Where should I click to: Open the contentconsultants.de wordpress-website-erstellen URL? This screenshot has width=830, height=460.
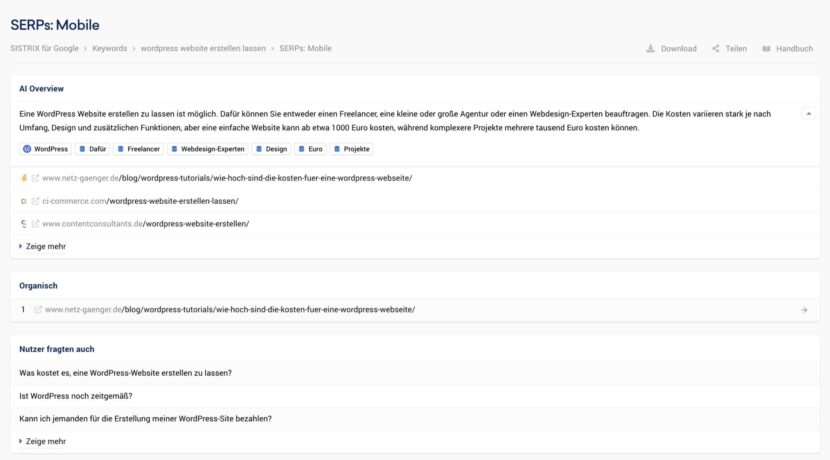146,224
